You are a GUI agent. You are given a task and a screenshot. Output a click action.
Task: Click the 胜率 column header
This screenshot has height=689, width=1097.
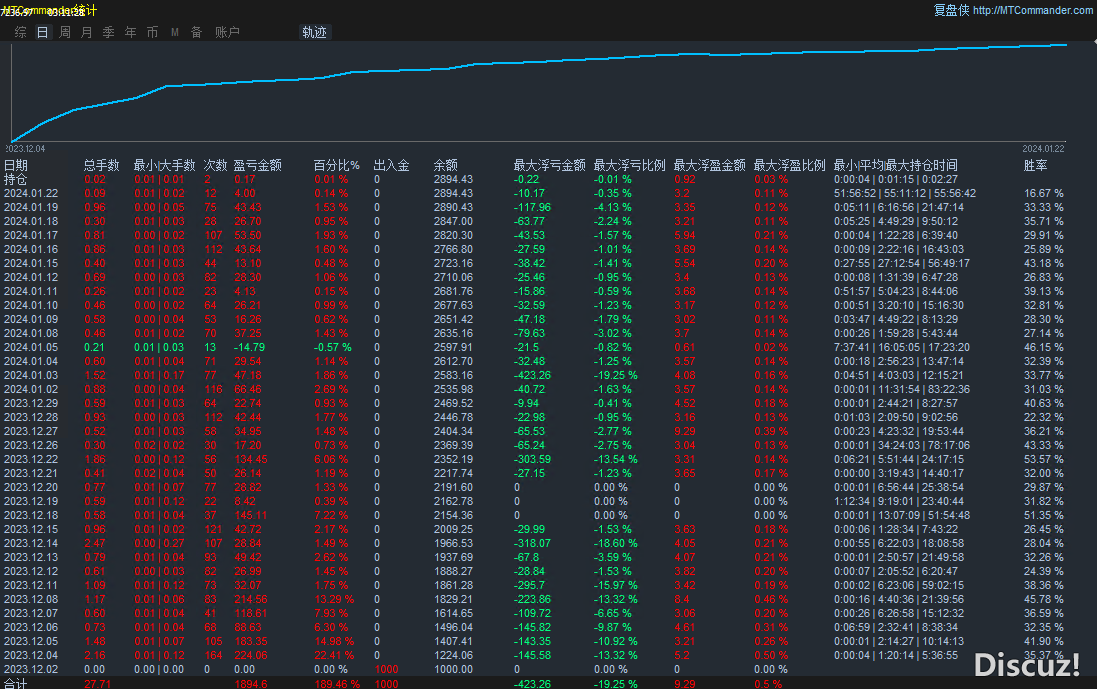click(1036, 165)
